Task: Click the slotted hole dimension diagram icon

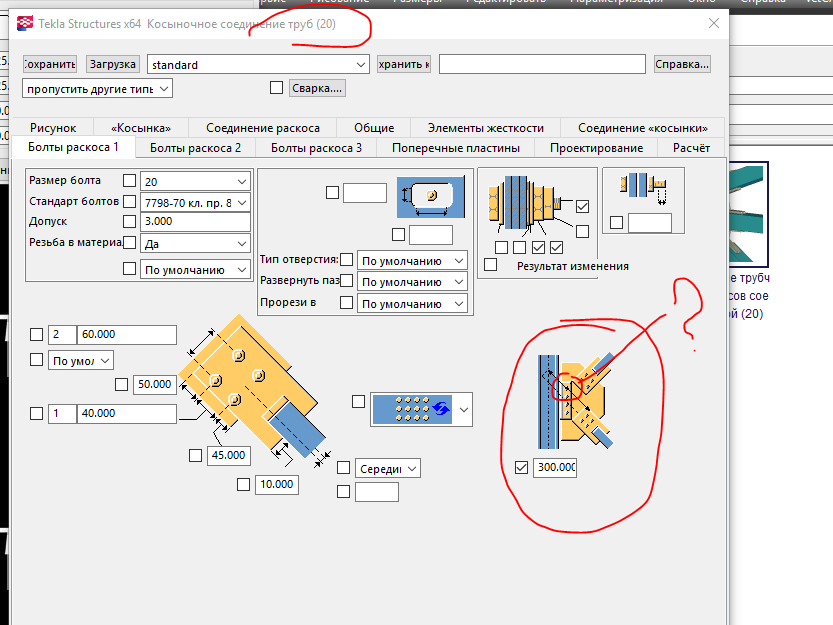Action: pyautogui.click(x=431, y=198)
